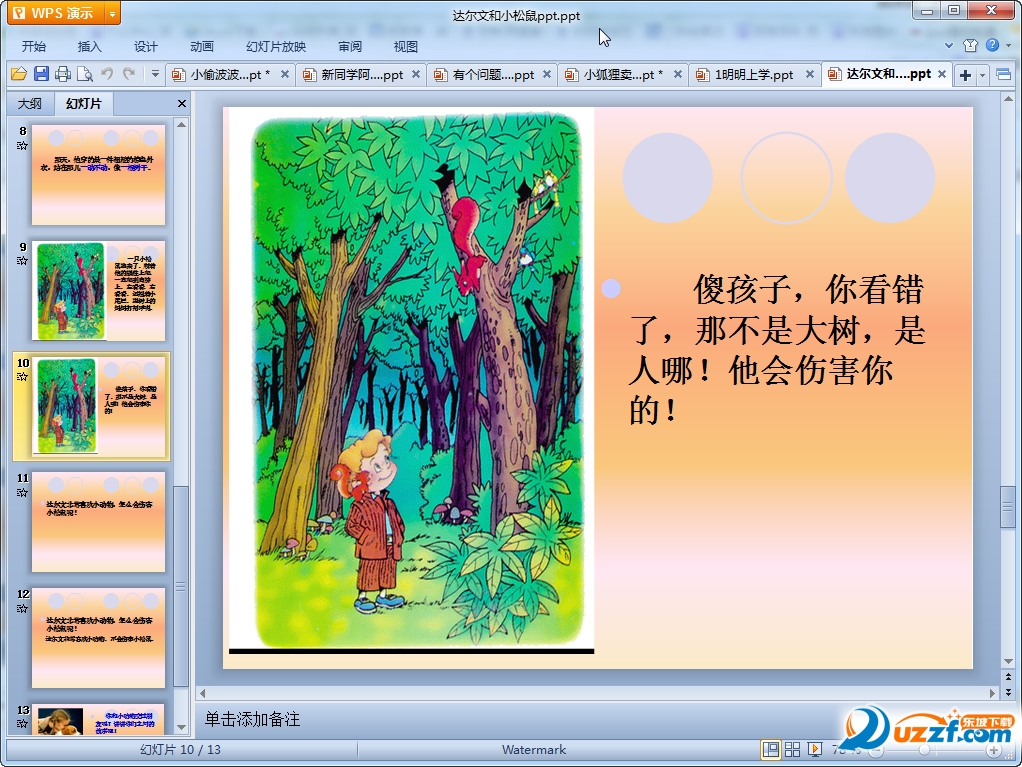Select slide 11 thumbnail
Image resolution: width=1022 pixels, height=767 pixels.
point(98,522)
